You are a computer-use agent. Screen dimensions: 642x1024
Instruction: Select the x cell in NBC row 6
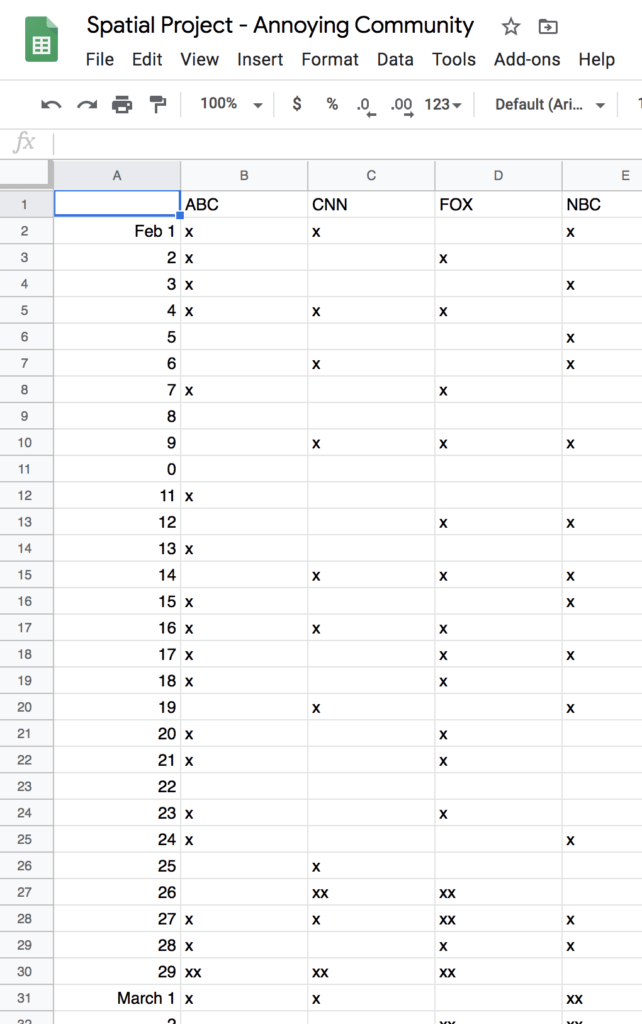(602, 337)
